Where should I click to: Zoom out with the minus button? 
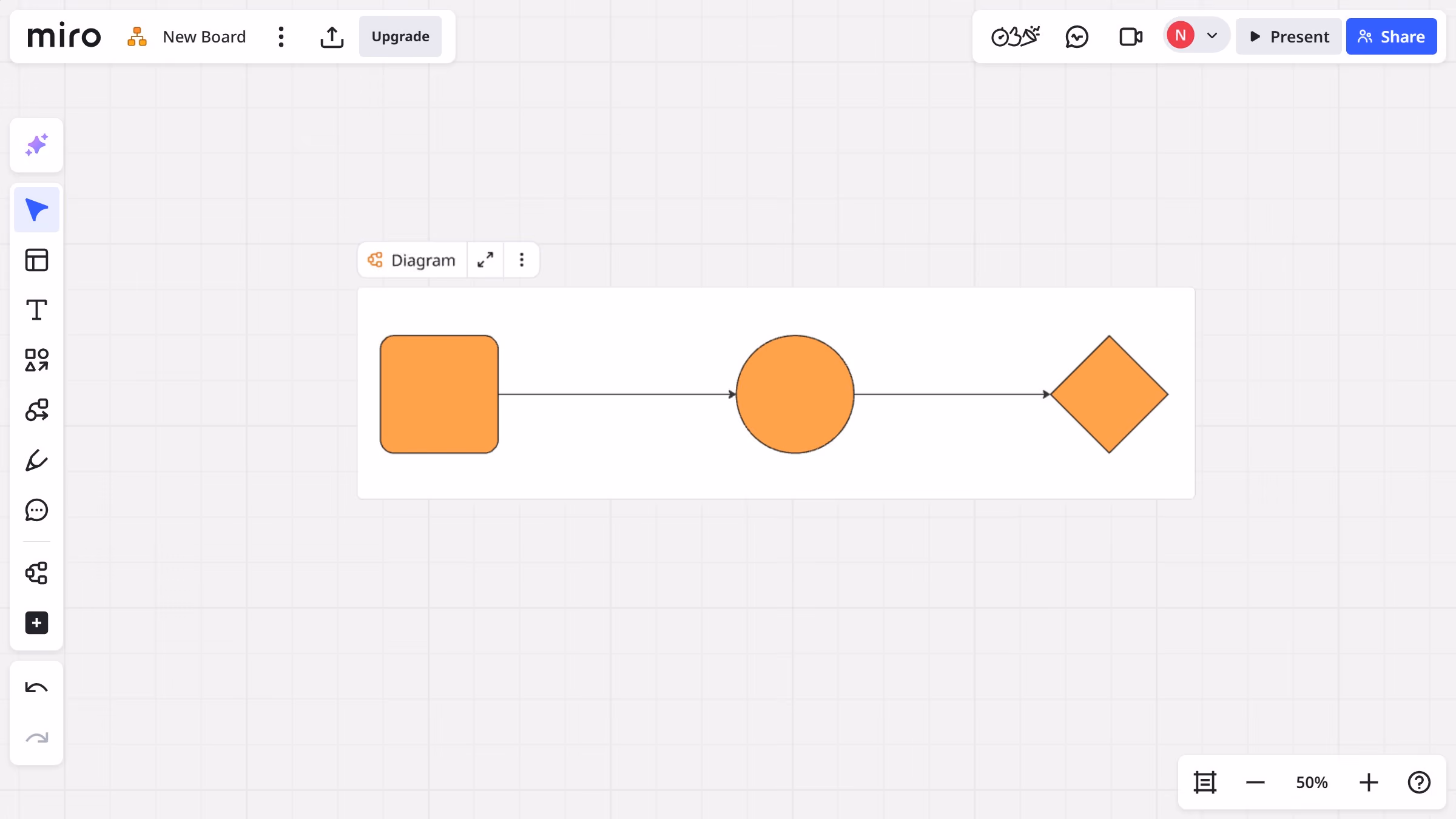pos(1255,783)
